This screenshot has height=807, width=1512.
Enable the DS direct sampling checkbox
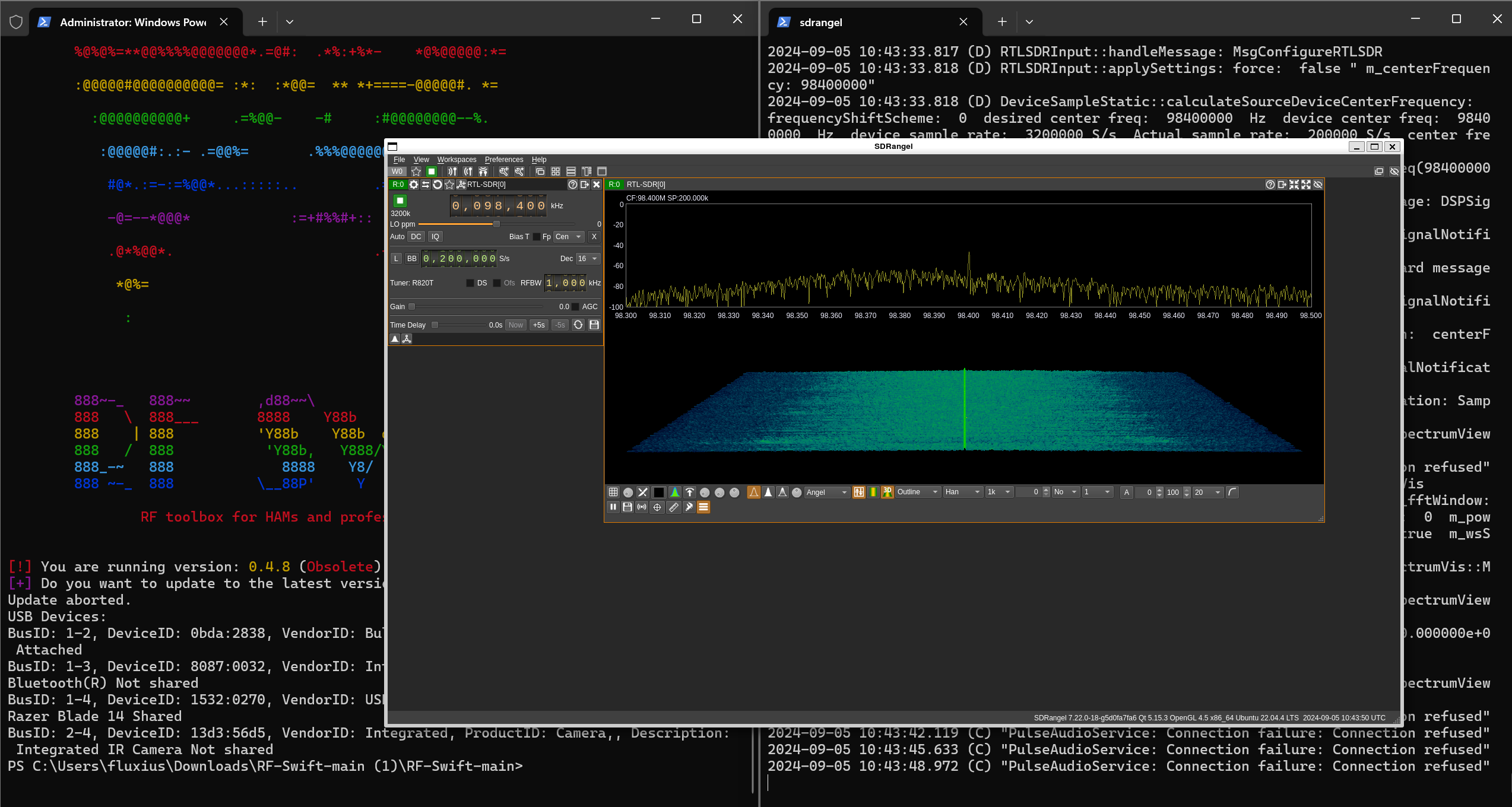[470, 283]
